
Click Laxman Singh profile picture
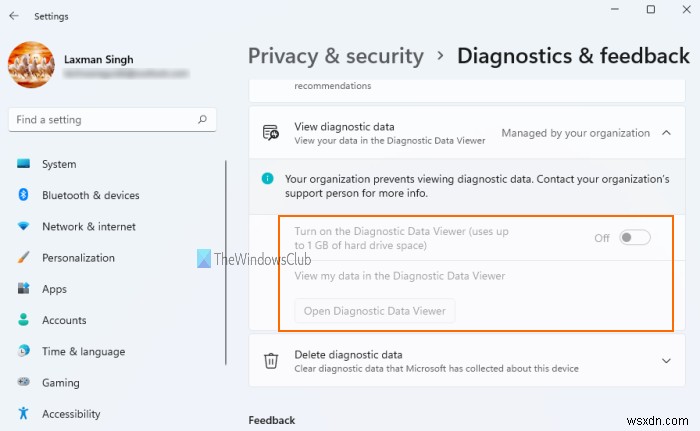pyautogui.click(x=32, y=64)
